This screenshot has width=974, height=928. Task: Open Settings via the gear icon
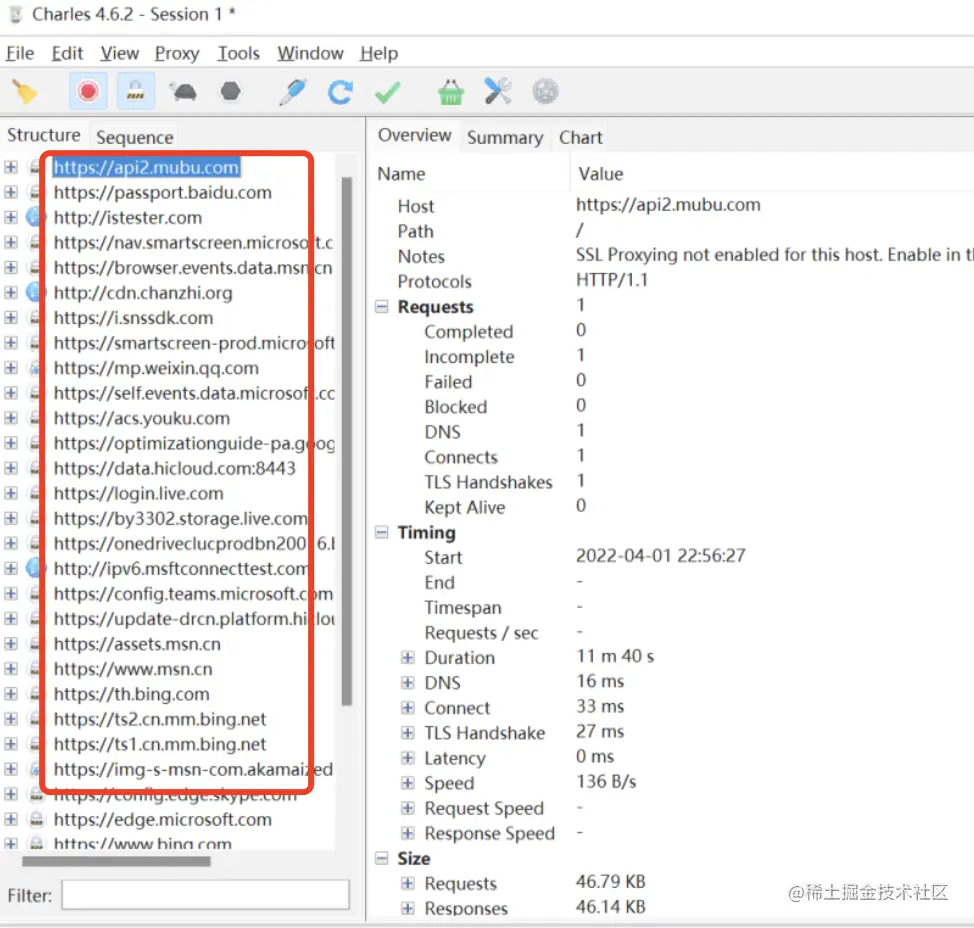coord(545,92)
